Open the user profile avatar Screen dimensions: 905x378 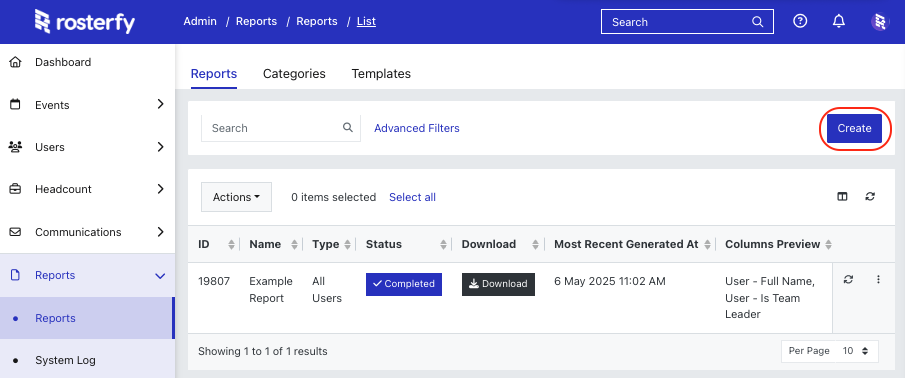880,22
